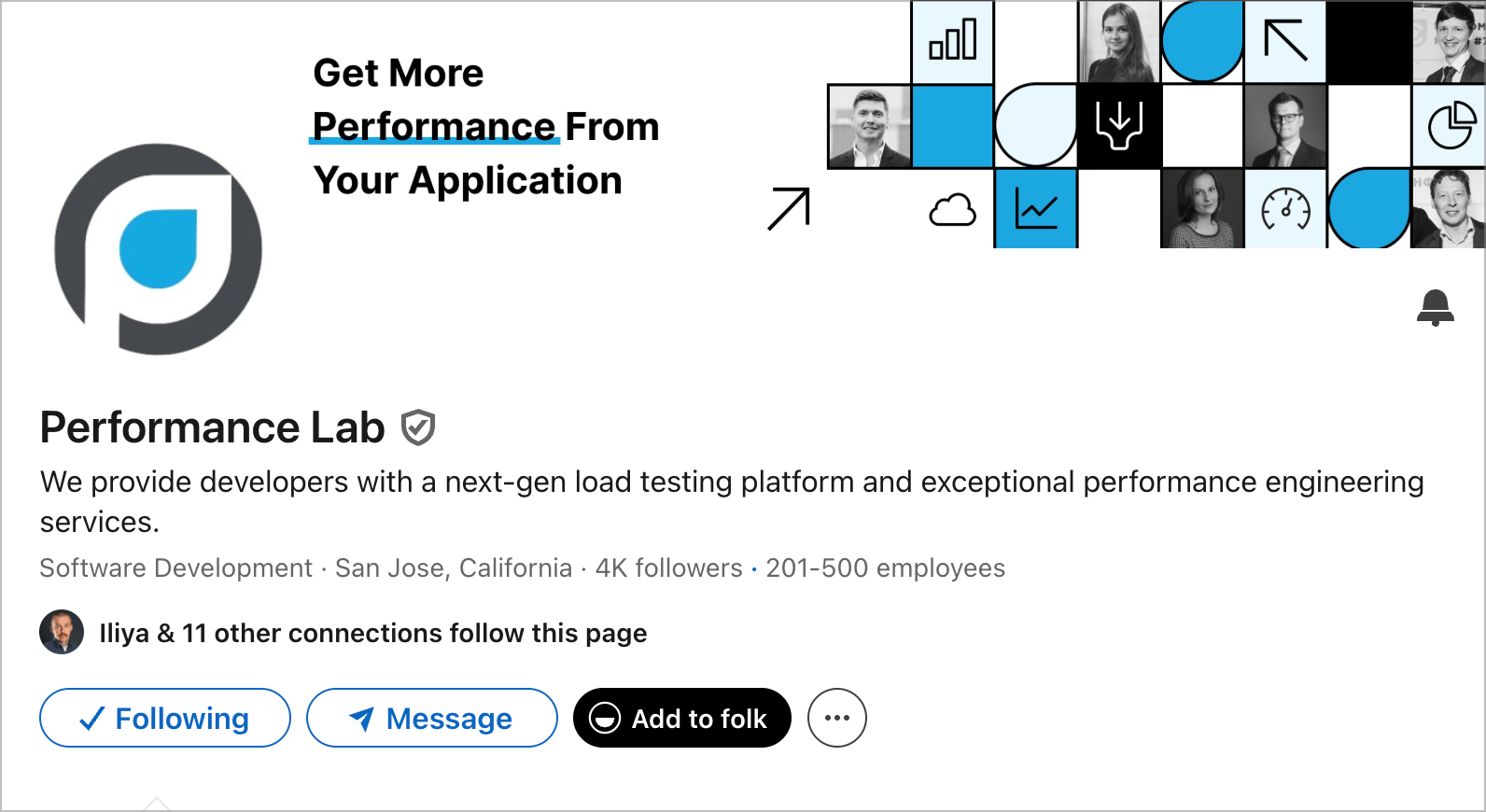Image resolution: width=1486 pixels, height=812 pixels.
Task: Click the verified badge next to Performance Lab
Action: [418, 427]
